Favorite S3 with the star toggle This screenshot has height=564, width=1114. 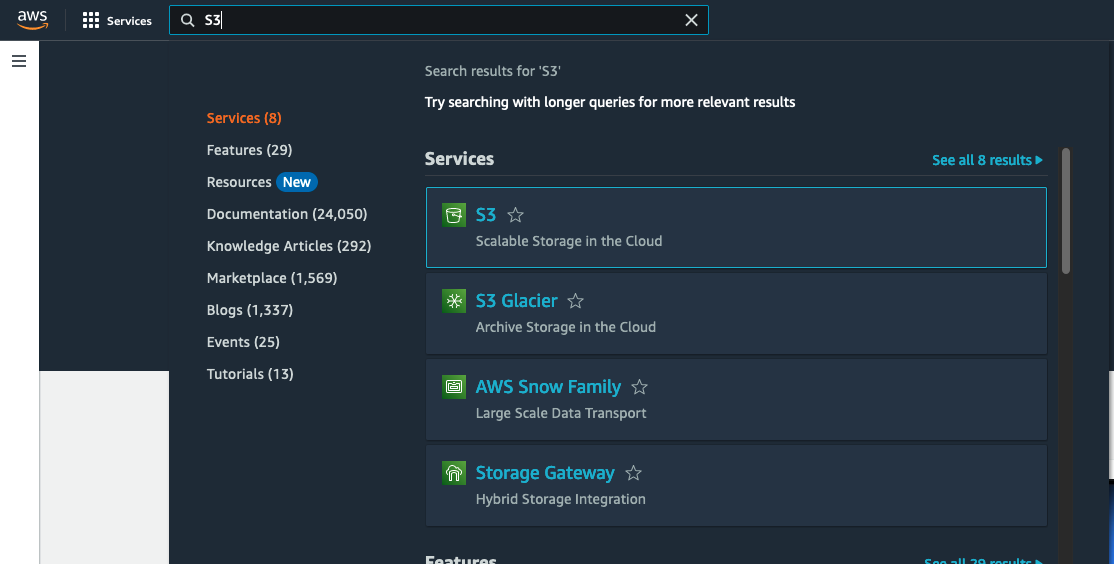[x=515, y=215]
